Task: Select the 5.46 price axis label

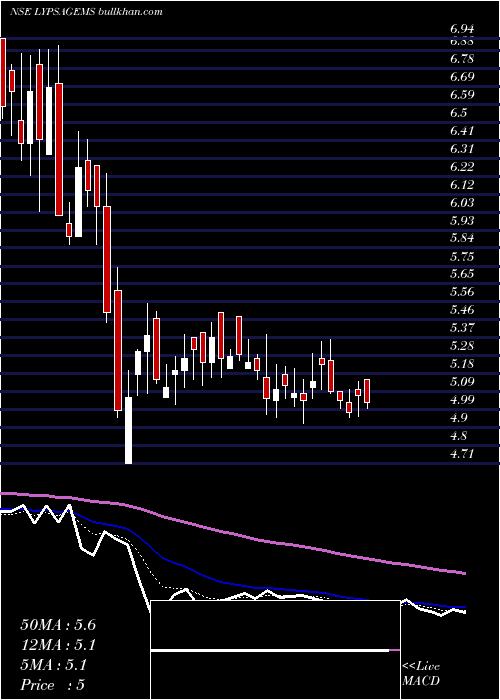Action: click(462, 310)
